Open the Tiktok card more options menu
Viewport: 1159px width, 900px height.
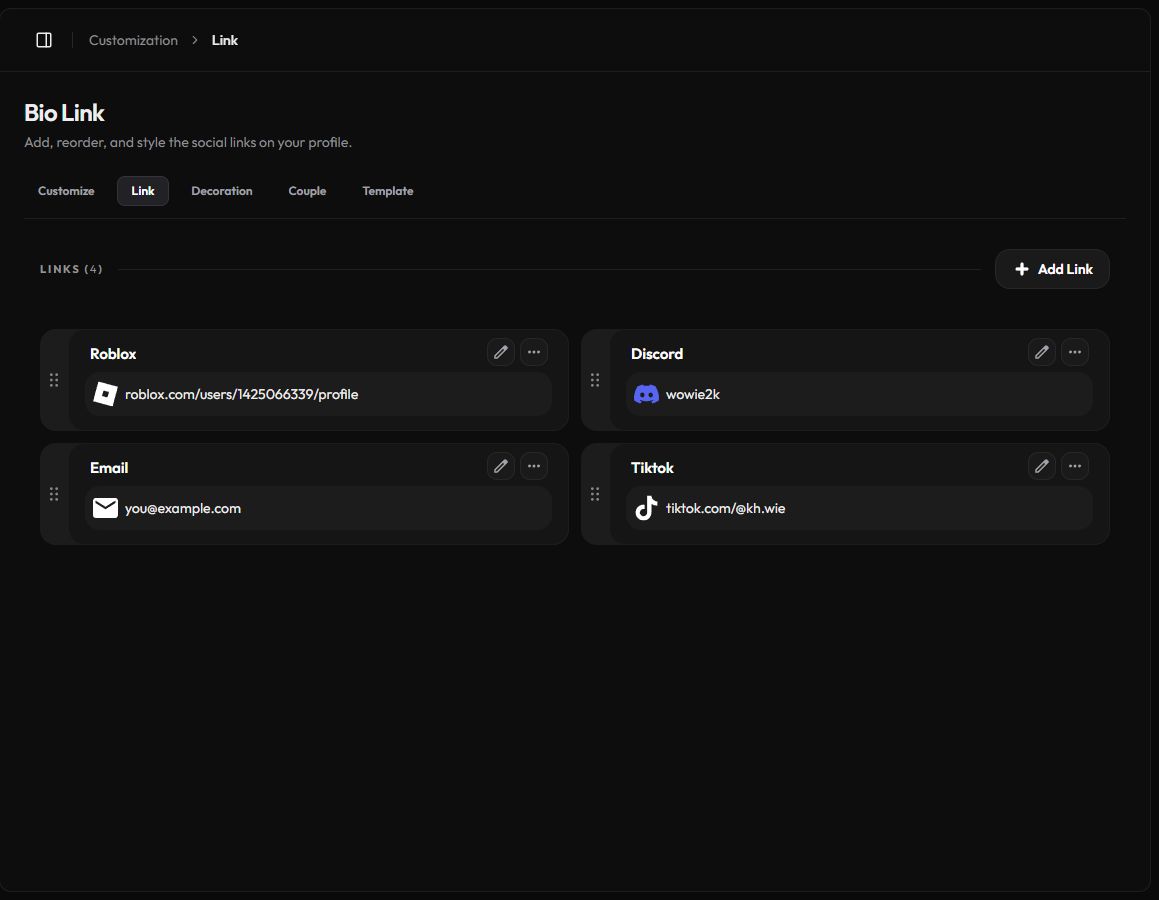1075,466
